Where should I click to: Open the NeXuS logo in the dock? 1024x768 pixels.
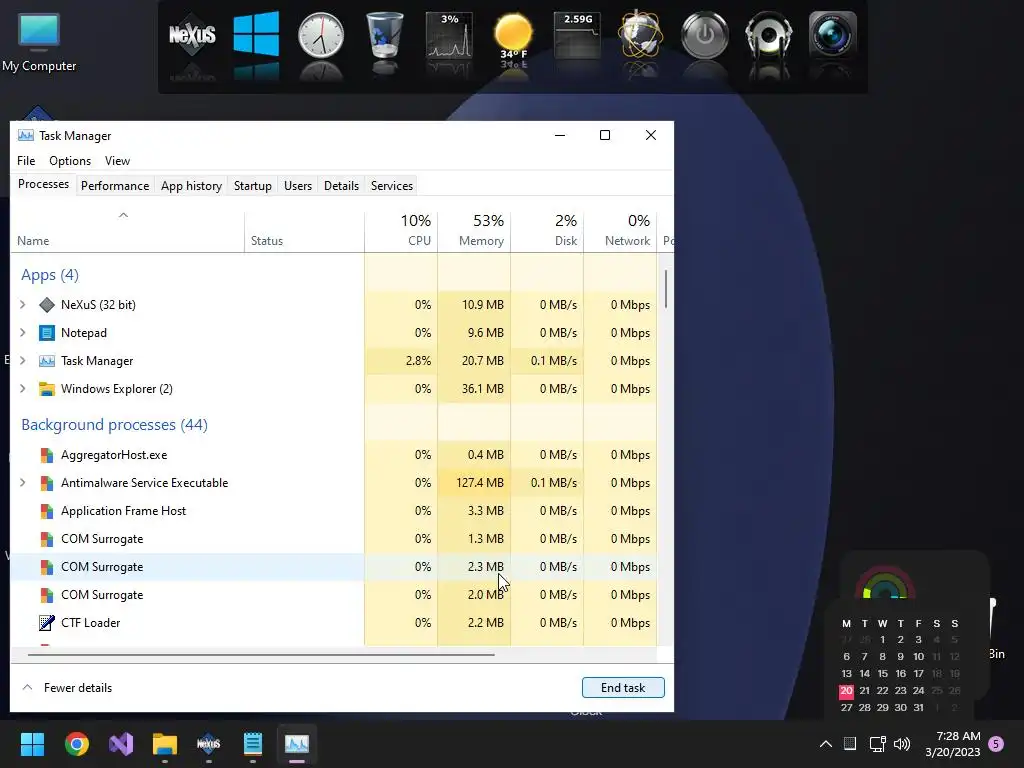click(x=192, y=35)
